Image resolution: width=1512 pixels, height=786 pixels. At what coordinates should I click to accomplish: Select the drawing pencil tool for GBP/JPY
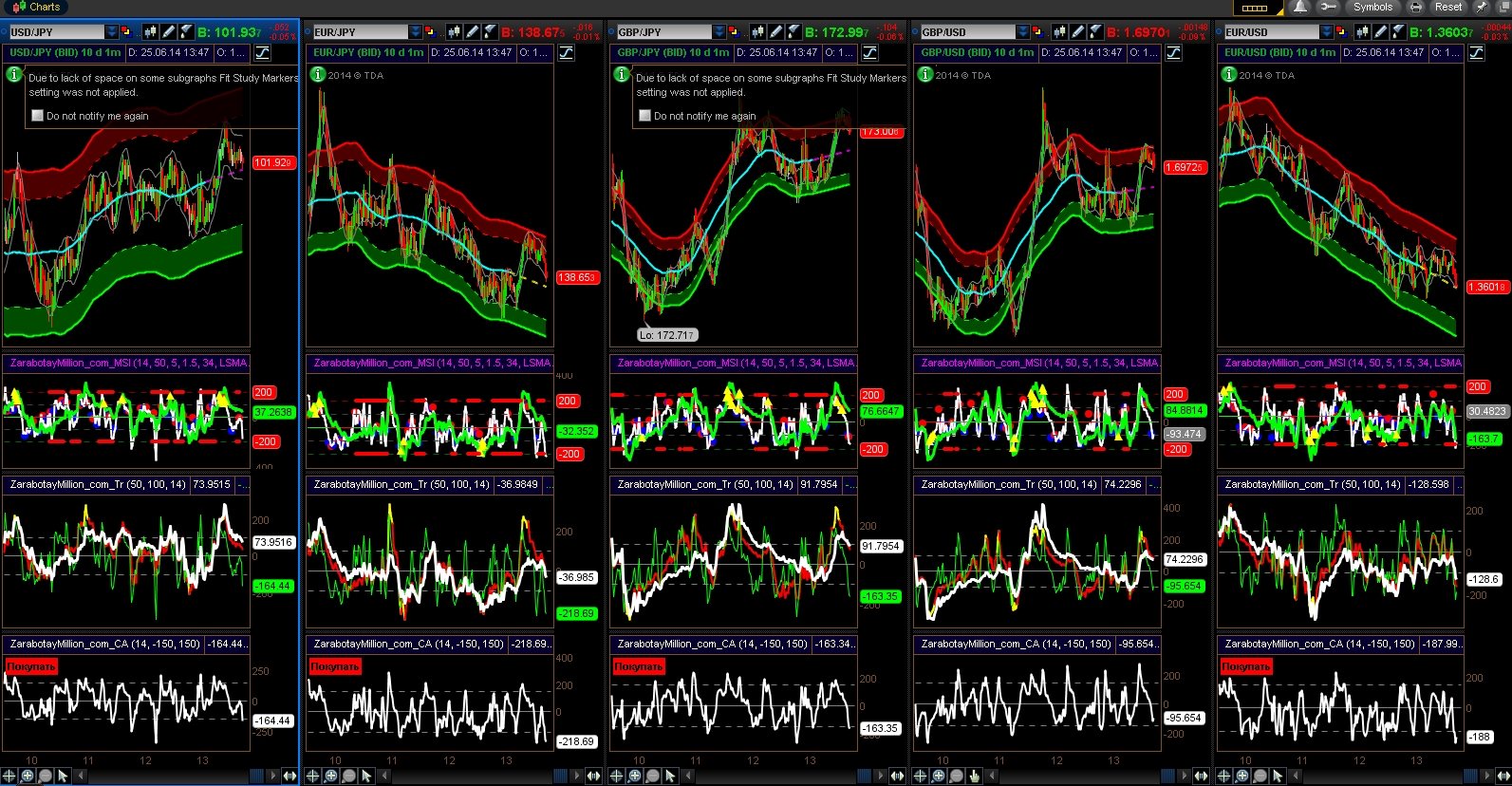tap(775, 32)
